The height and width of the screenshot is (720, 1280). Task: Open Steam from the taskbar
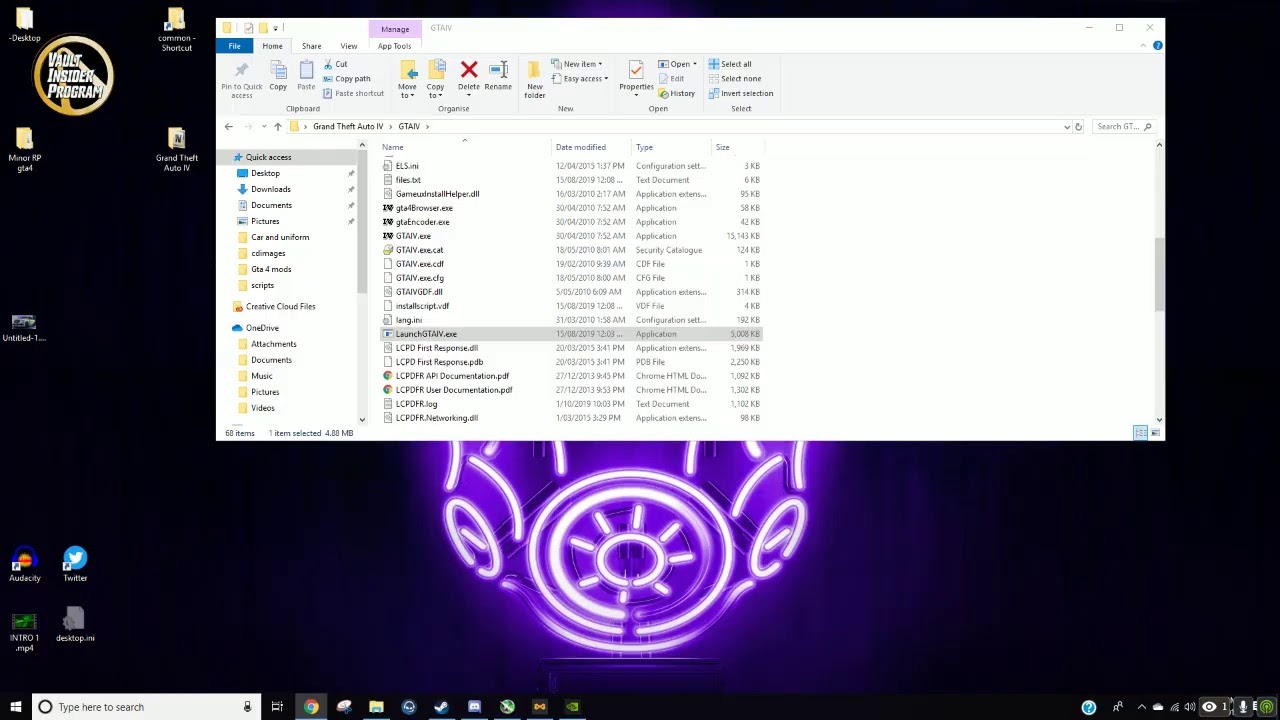tap(441, 707)
